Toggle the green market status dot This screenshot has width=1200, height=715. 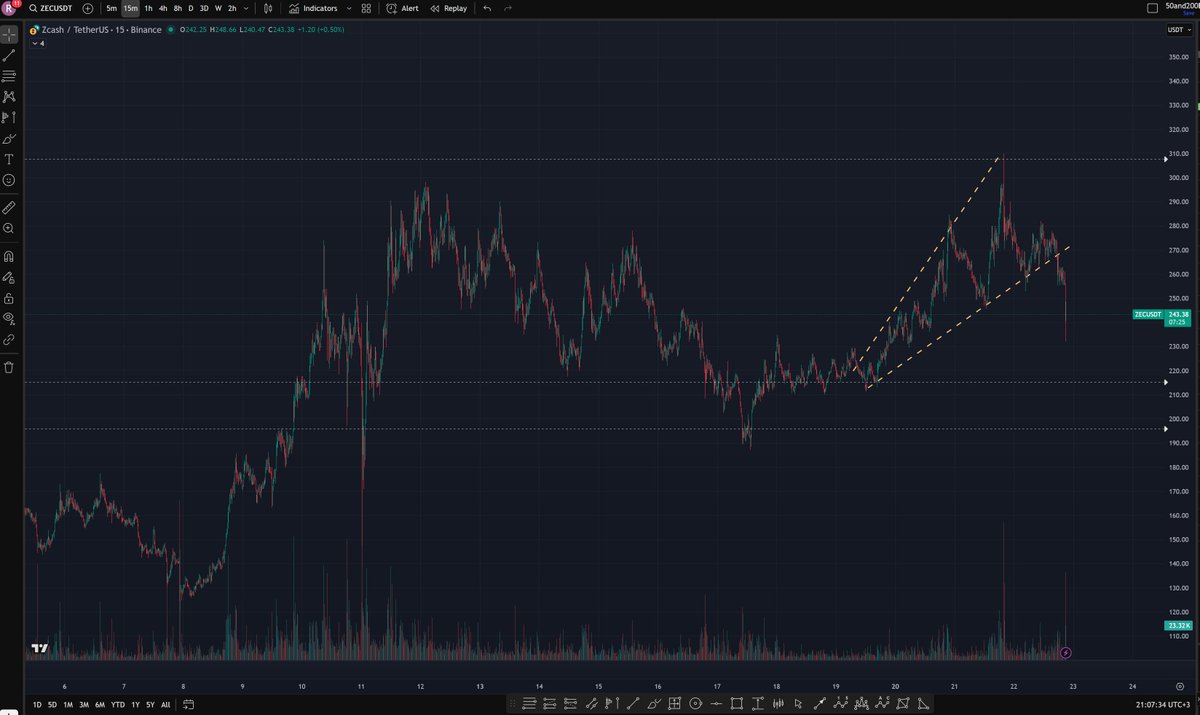[x=169, y=30]
